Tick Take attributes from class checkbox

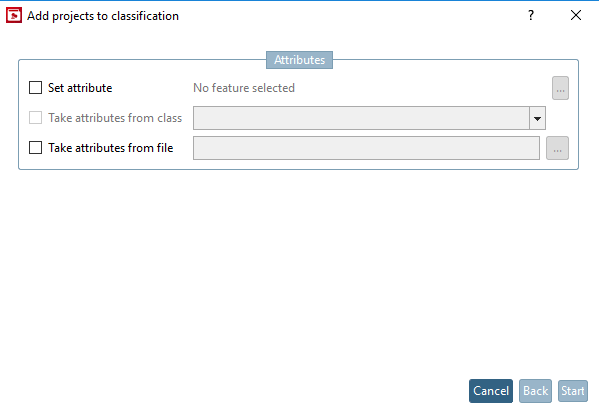(36, 118)
